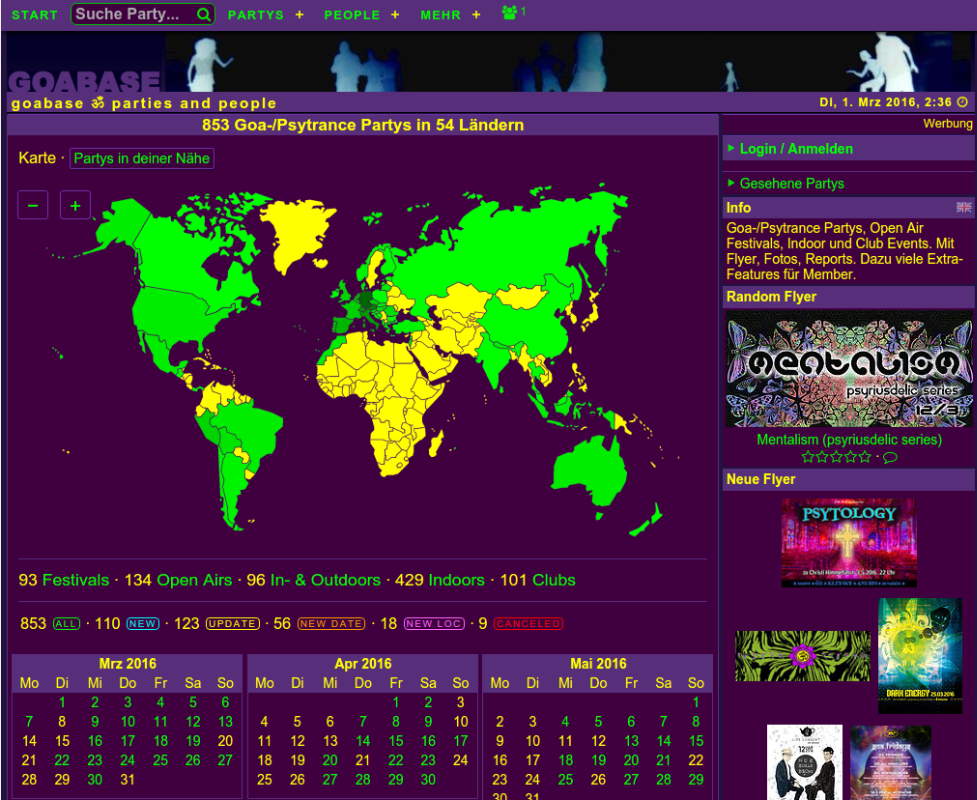This screenshot has width=977, height=800.
Task: Zoom out the map with minus button
Action: (x=32, y=205)
